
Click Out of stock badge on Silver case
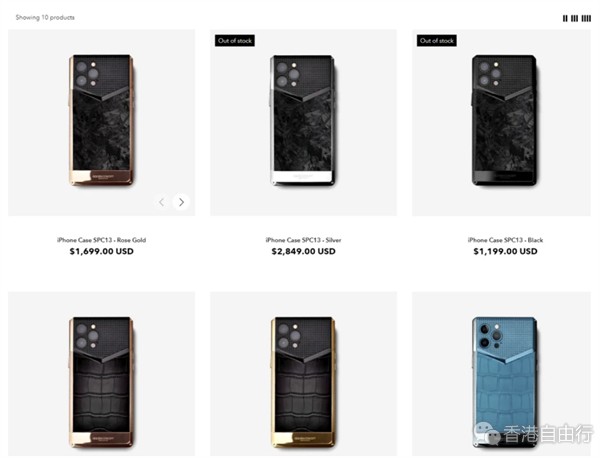[235, 41]
